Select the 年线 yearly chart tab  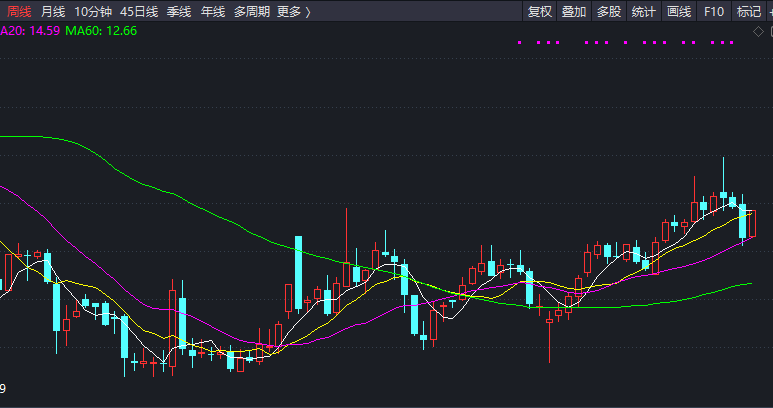[213, 11]
